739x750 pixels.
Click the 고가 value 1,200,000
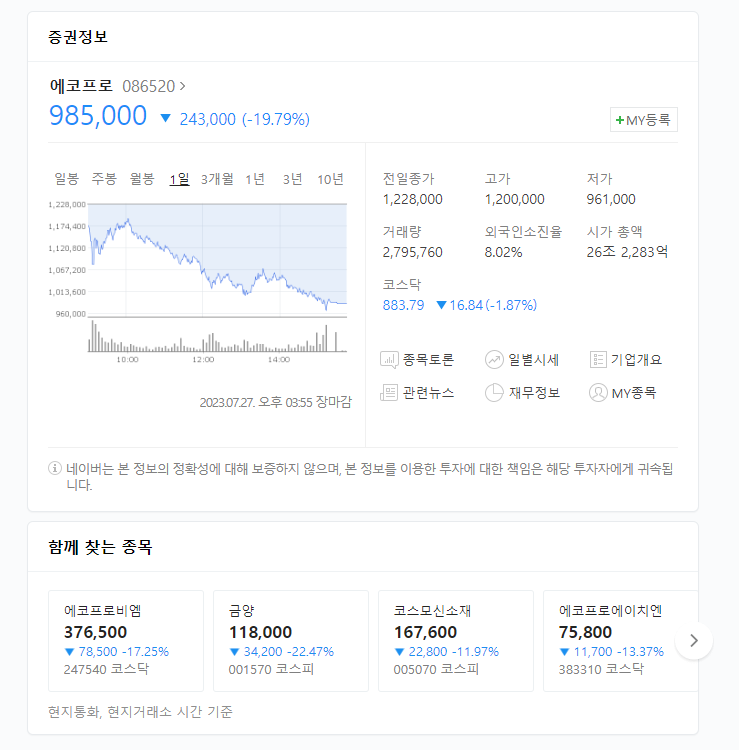coord(514,199)
